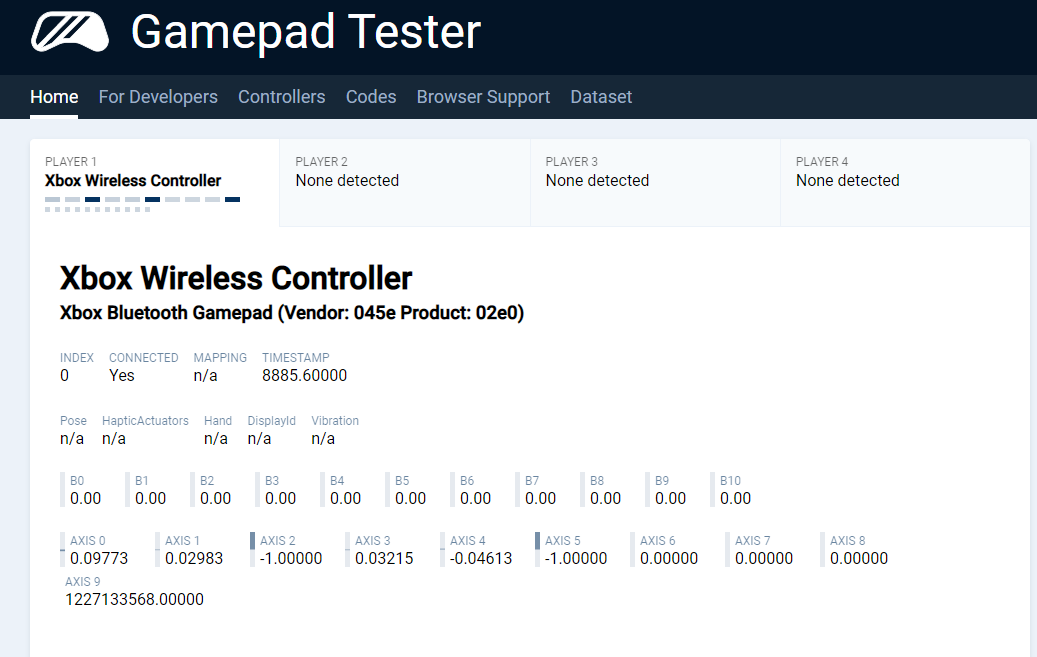Viewport: 1037px width, 657px height.
Task: Click the AXIS 3 value 0.03215
Action: click(x=384, y=558)
